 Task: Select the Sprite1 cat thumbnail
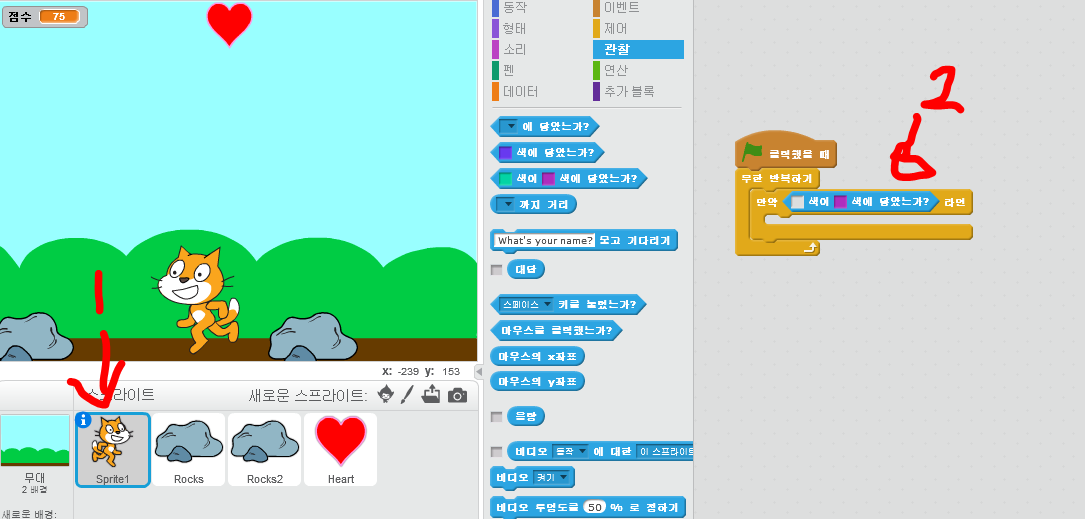tap(112, 450)
